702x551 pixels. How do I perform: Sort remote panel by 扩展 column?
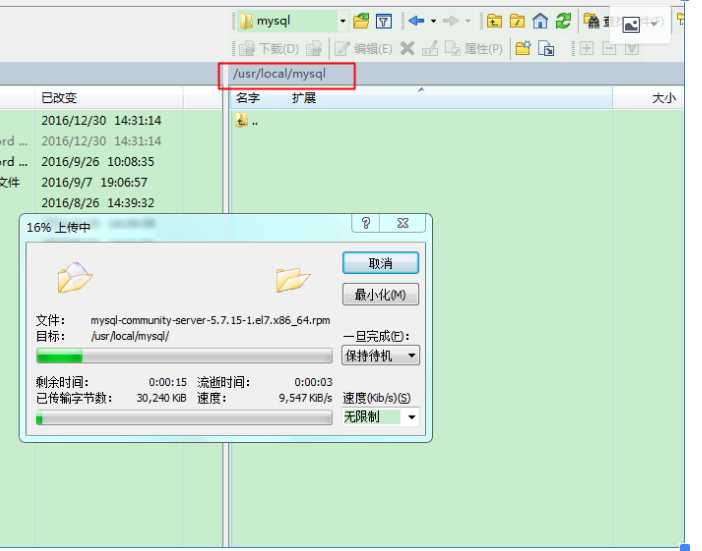(x=304, y=98)
